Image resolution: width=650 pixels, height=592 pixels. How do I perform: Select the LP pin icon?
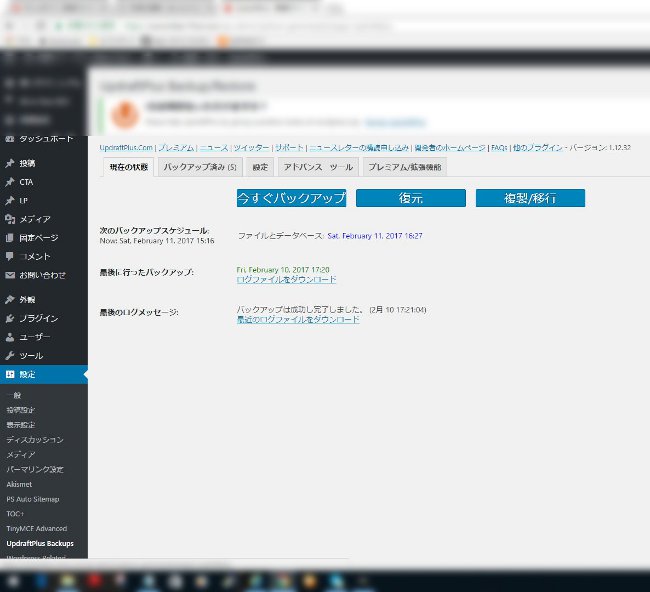[x=10, y=201]
